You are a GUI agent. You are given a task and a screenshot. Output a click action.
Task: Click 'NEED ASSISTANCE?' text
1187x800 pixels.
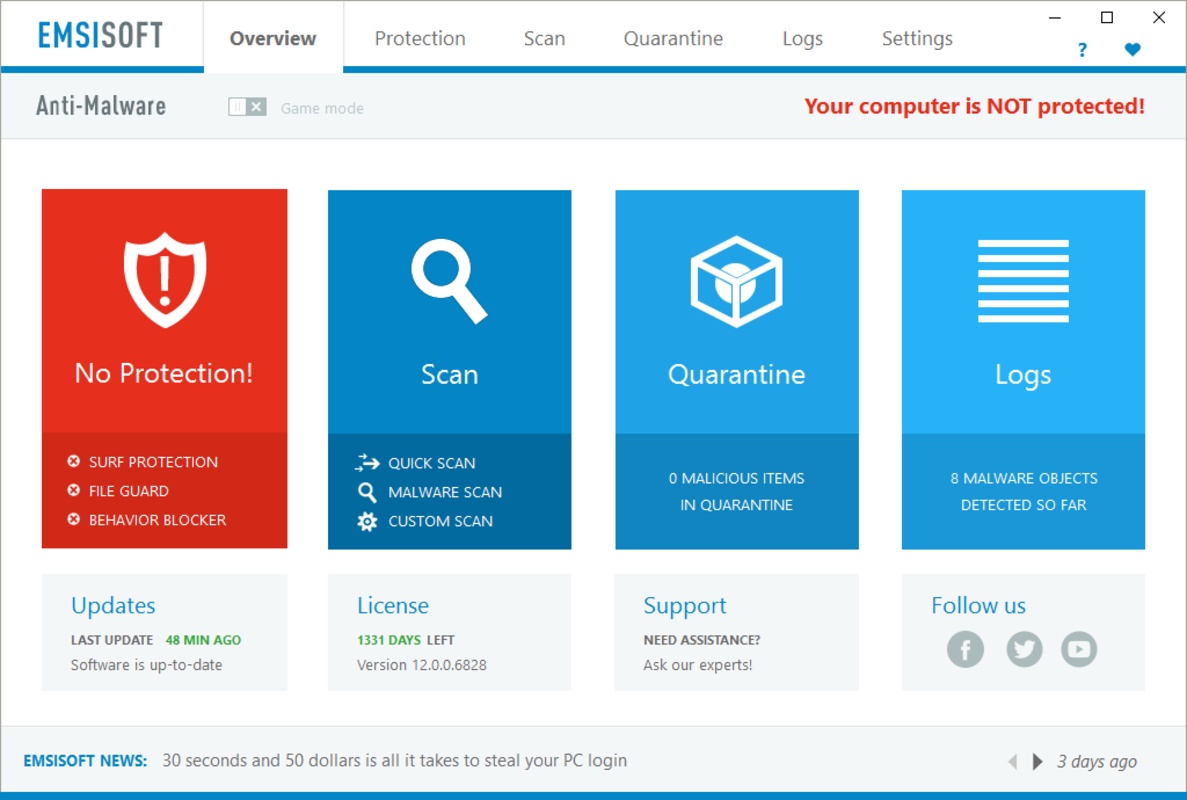702,640
